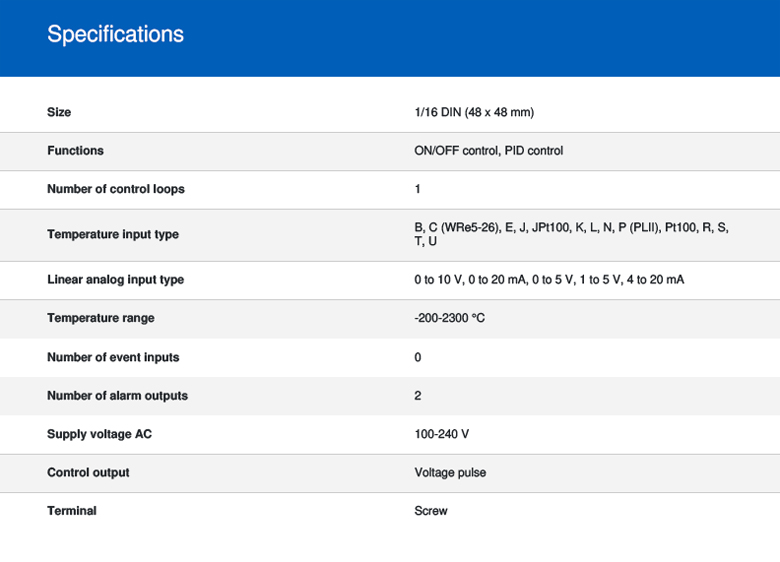Click the alarm outputs value 2
This screenshot has width=780, height=562.
(x=418, y=396)
